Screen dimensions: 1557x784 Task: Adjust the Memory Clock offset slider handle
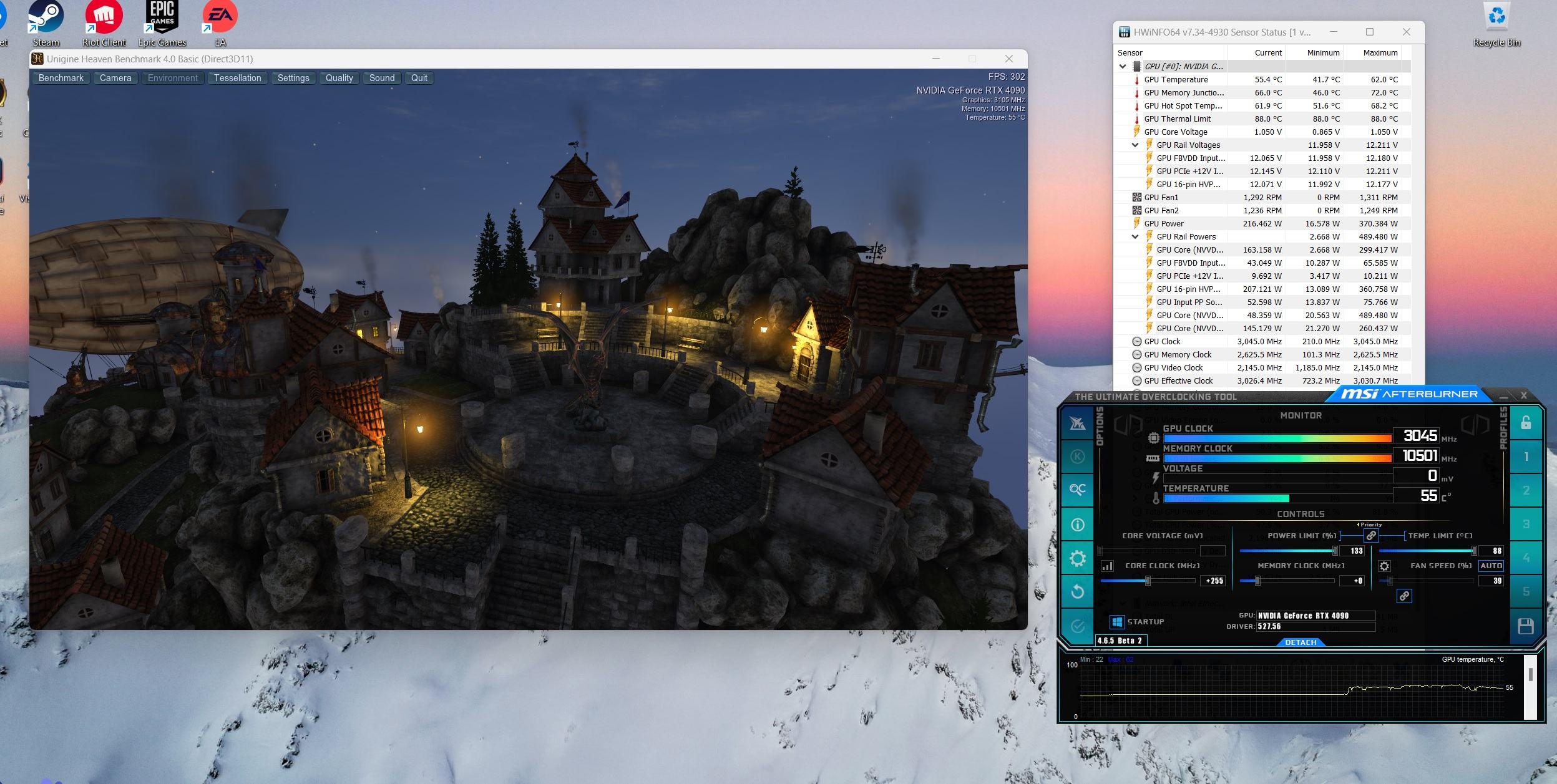[x=1257, y=581]
